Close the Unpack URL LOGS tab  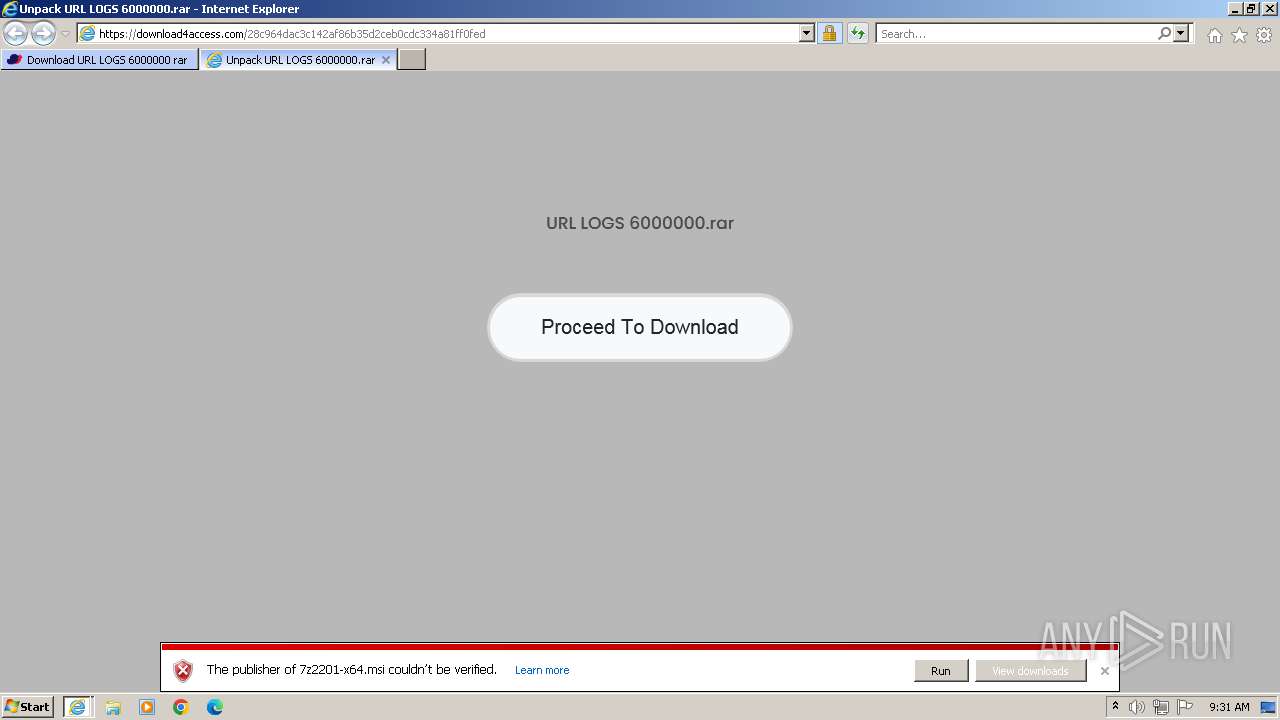(386, 60)
